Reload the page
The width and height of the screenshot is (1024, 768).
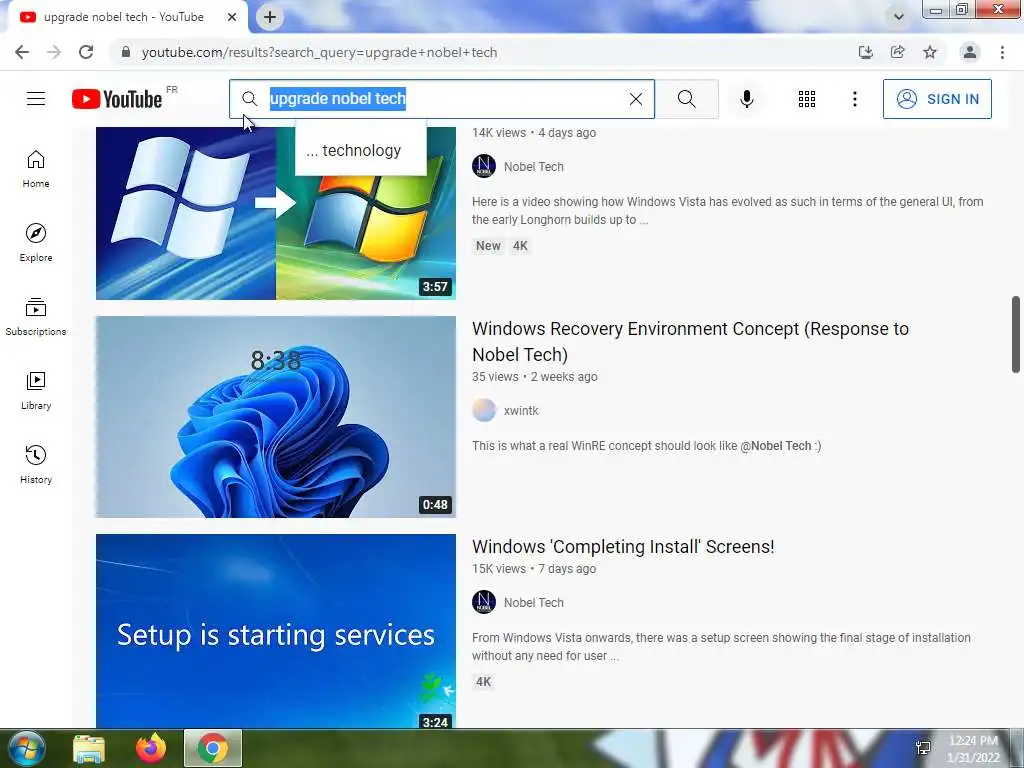pyautogui.click(x=86, y=52)
